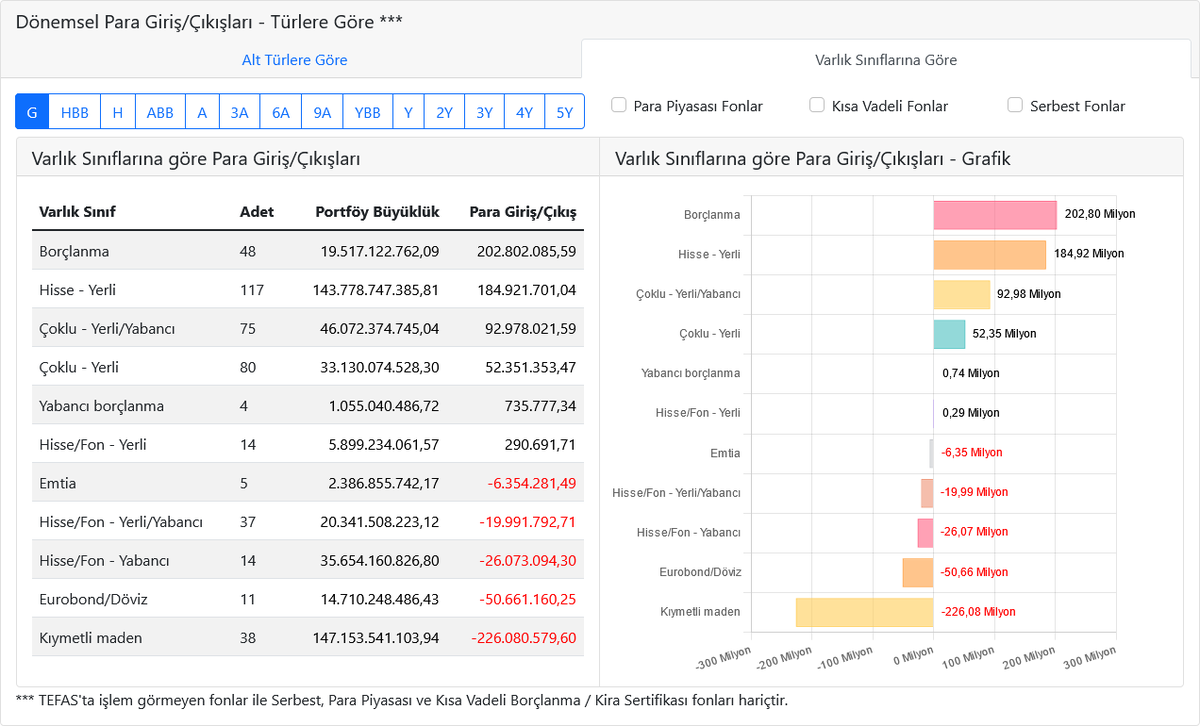Select Çoklu - Yerli/Yabancı table cell
This screenshot has height=726, width=1200.
coord(107,328)
